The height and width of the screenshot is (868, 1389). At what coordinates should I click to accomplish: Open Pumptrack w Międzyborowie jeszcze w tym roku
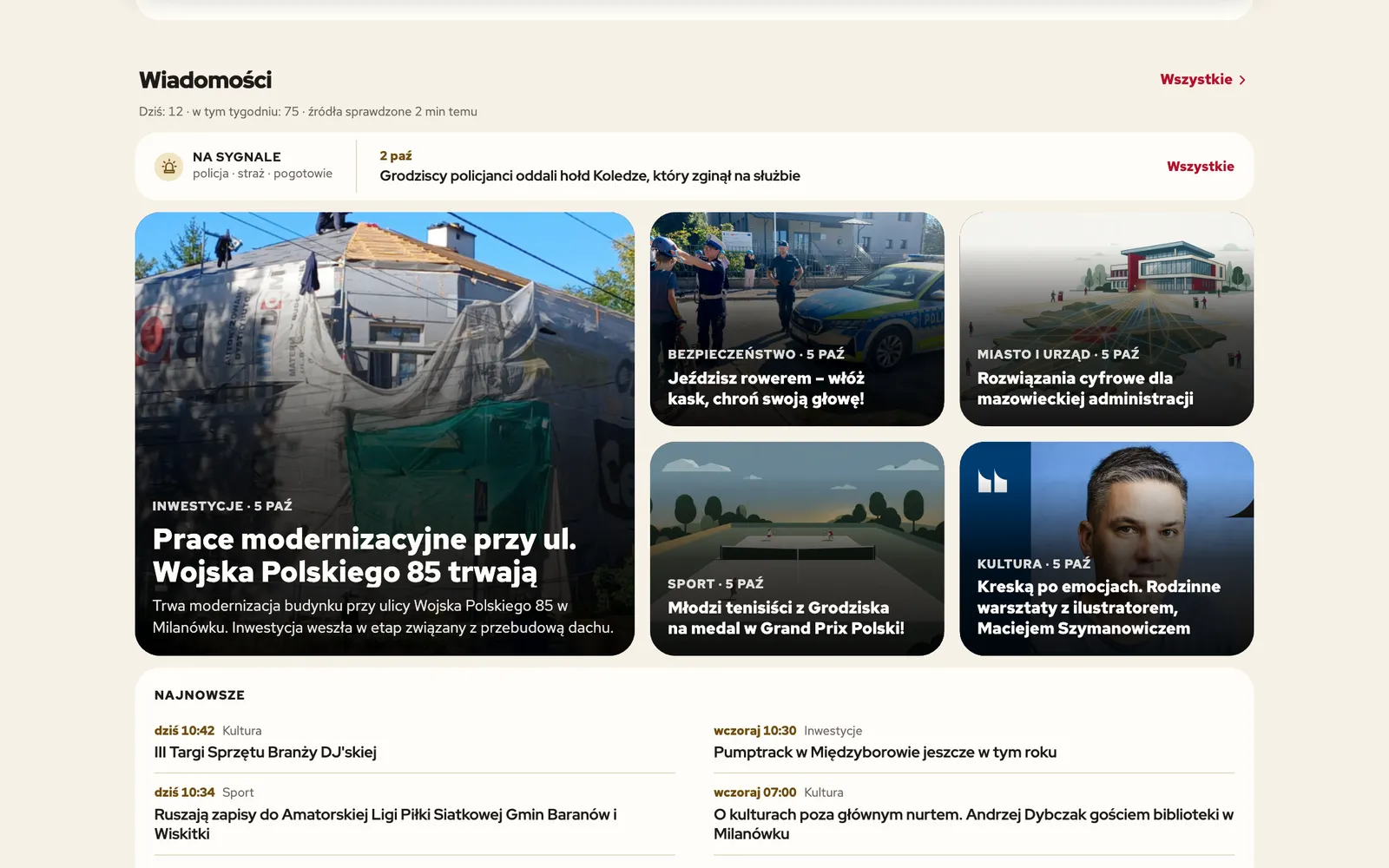[x=885, y=752]
